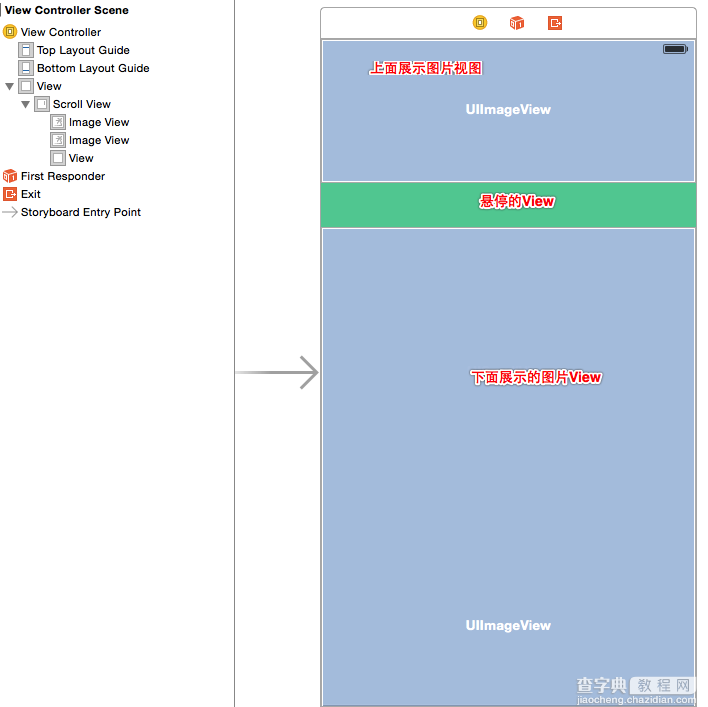The width and height of the screenshot is (708, 707).
Task: Select the View Controller row label
Action: coord(61,32)
